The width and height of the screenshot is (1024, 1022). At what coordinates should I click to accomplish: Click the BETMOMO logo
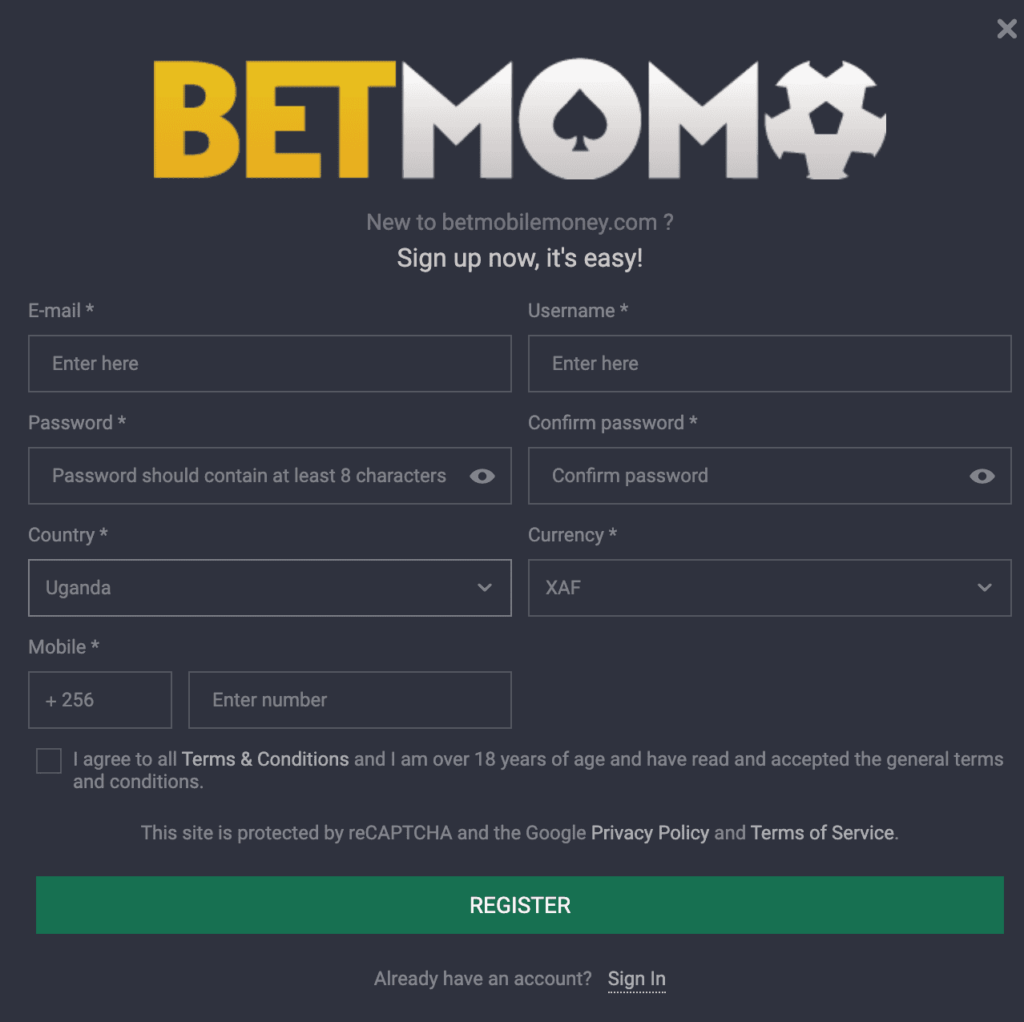click(x=520, y=119)
